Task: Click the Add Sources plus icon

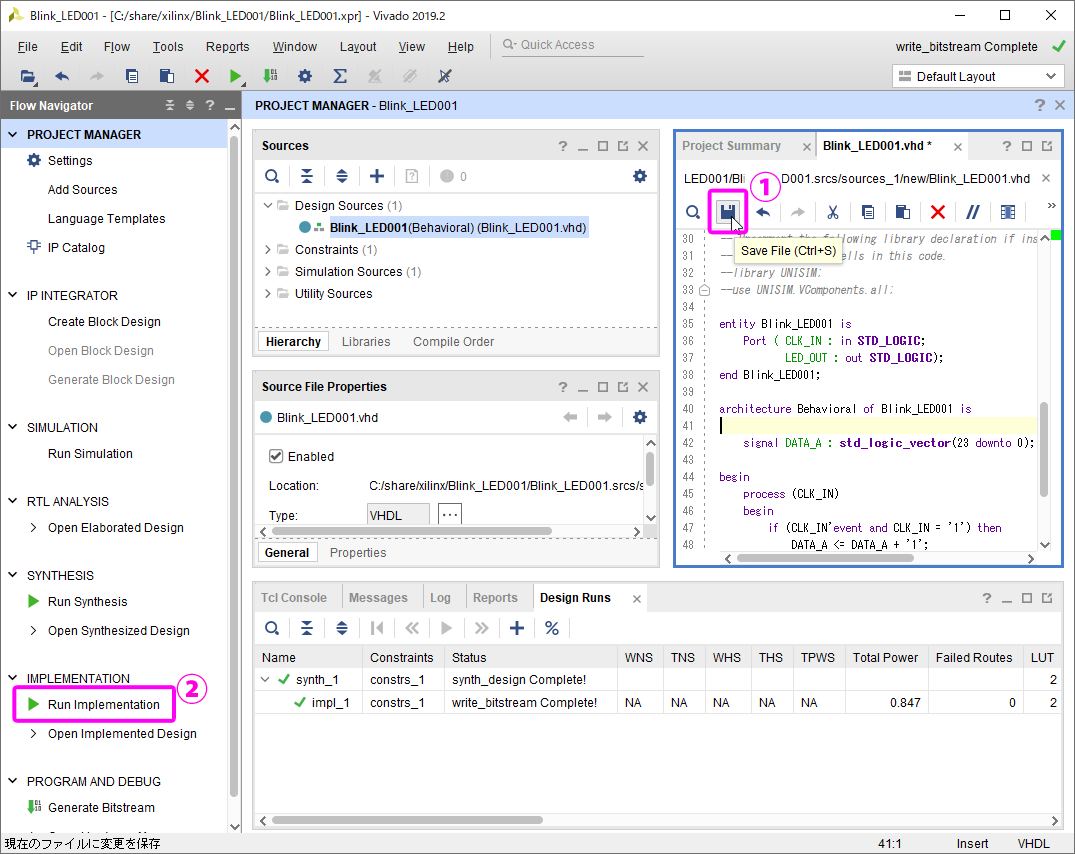Action: coord(377,176)
